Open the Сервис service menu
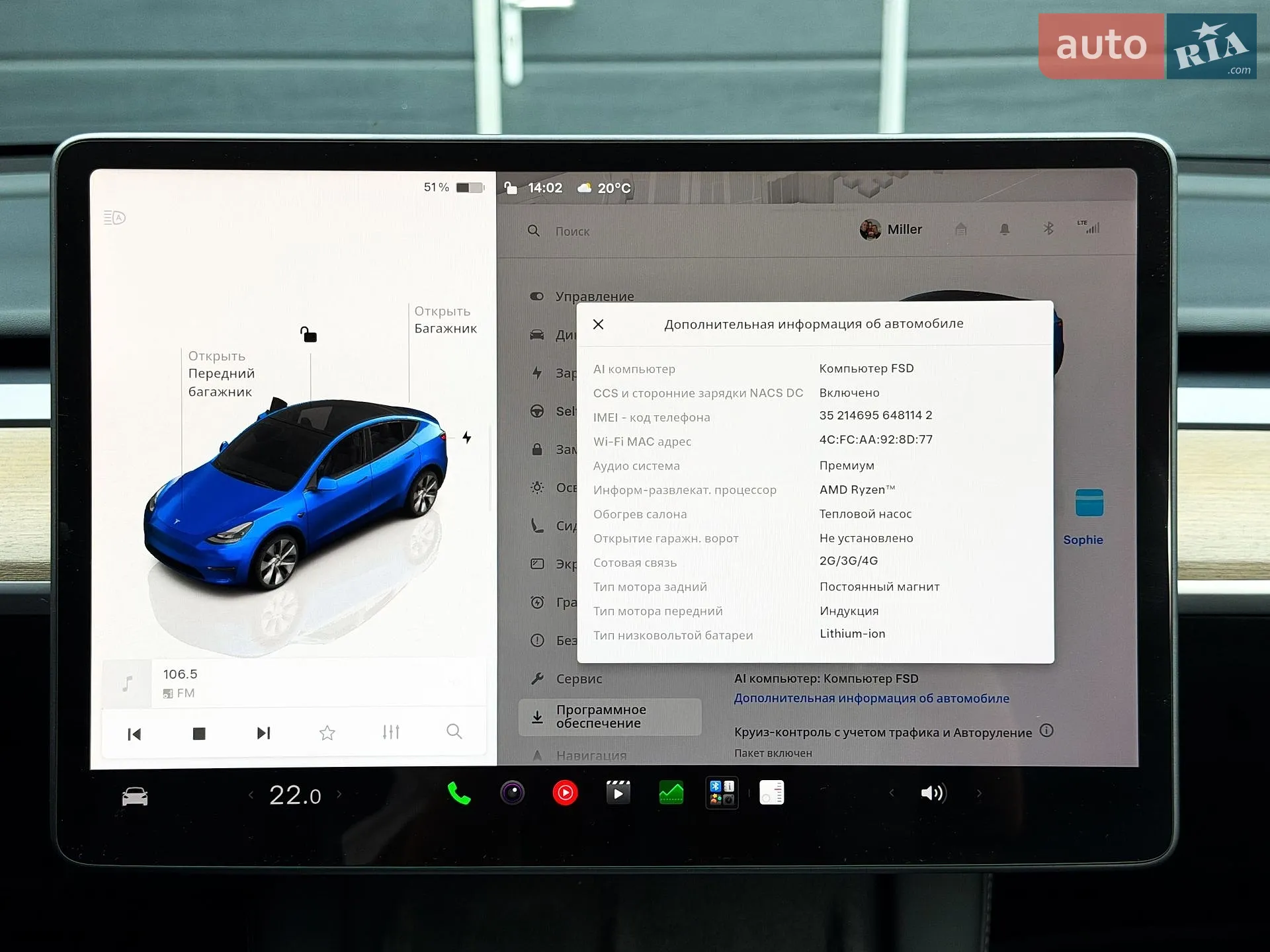This screenshot has height=952, width=1270. [567, 678]
